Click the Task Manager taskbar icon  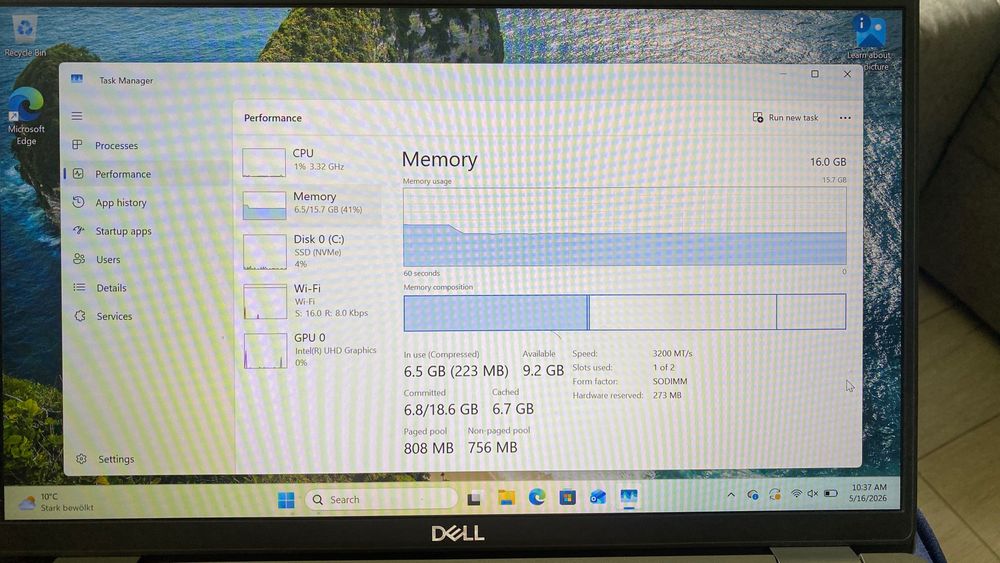click(629, 497)
